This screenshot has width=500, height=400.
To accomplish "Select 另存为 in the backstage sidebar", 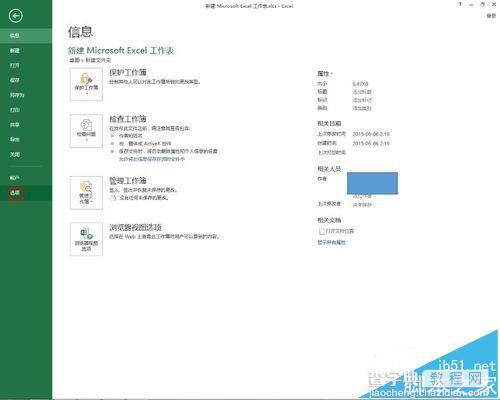I will tap(26, 95).
